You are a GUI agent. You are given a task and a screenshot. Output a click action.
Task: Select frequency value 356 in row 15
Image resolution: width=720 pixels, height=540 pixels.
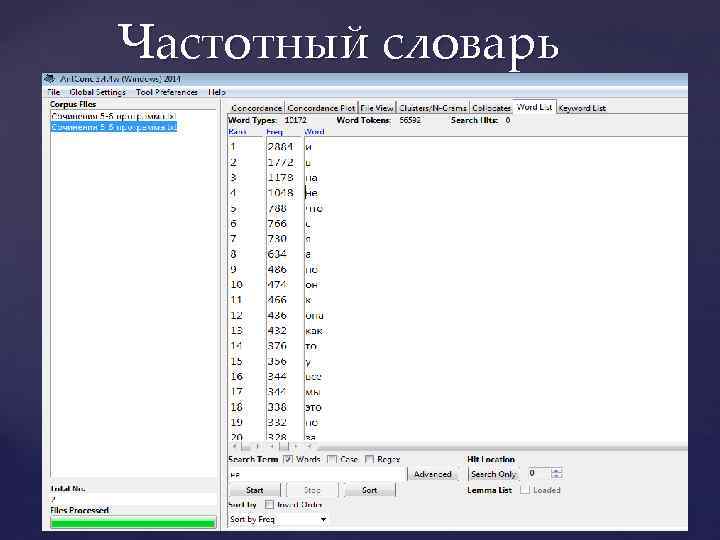pyautogui.click(x=277, y=361)
